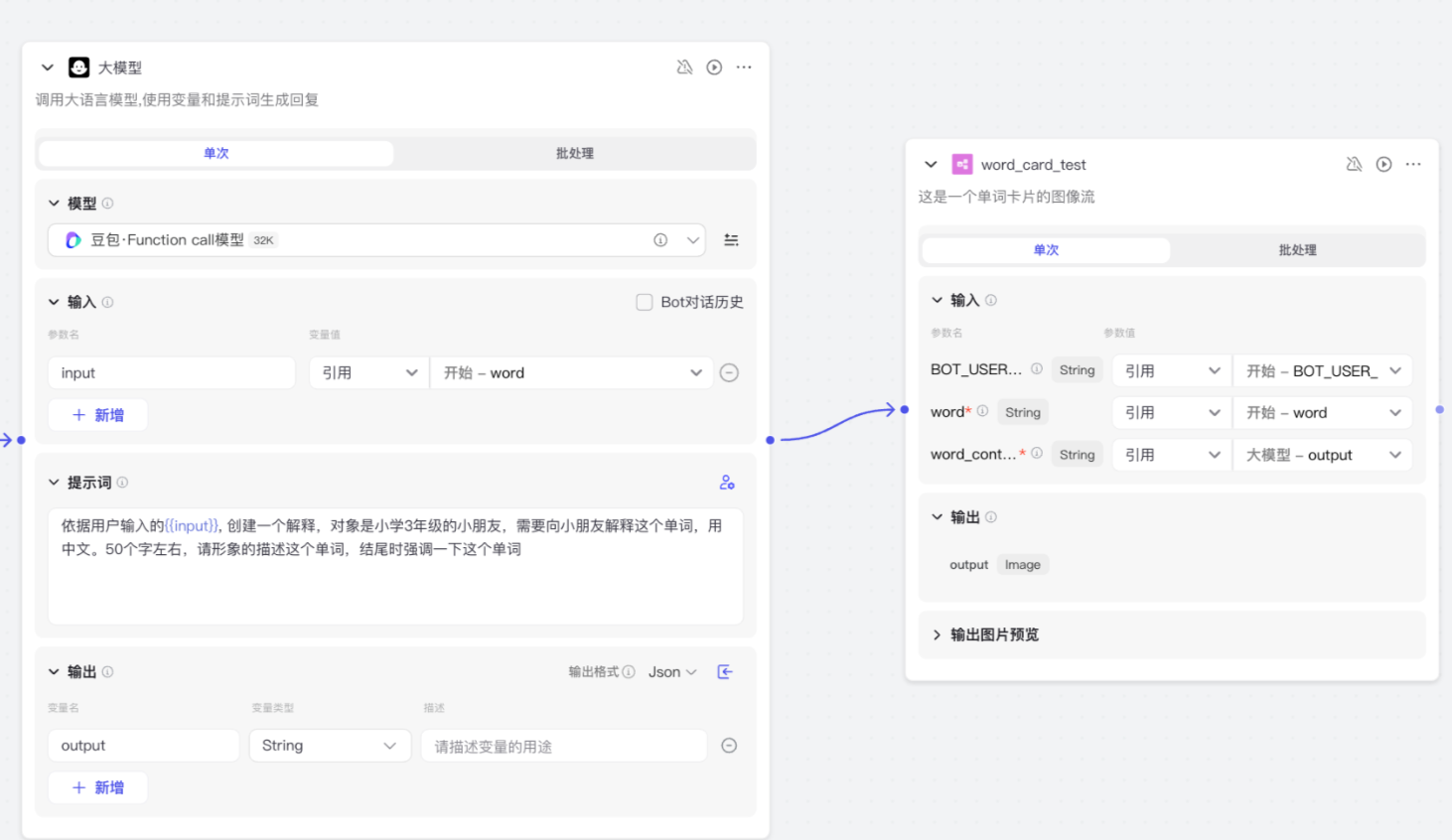Expand the 输出图片预览 section

click(x=937, y=634)
